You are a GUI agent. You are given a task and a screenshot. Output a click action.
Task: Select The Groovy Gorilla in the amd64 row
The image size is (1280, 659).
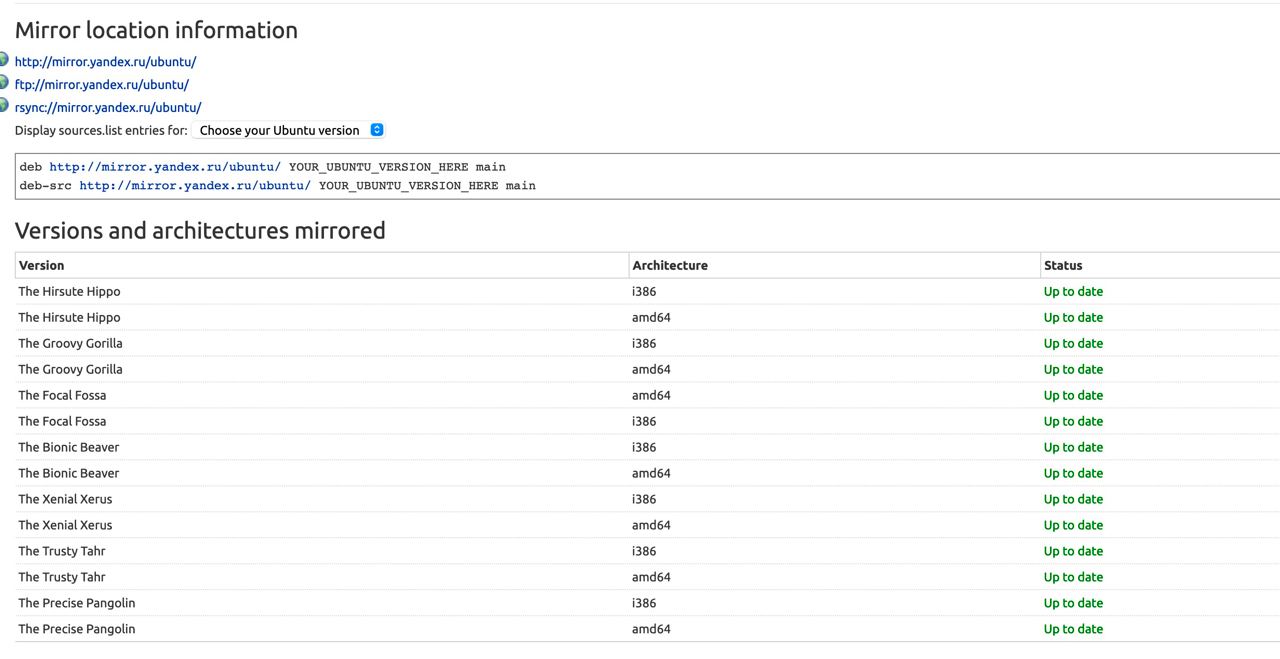pos(70,369)
